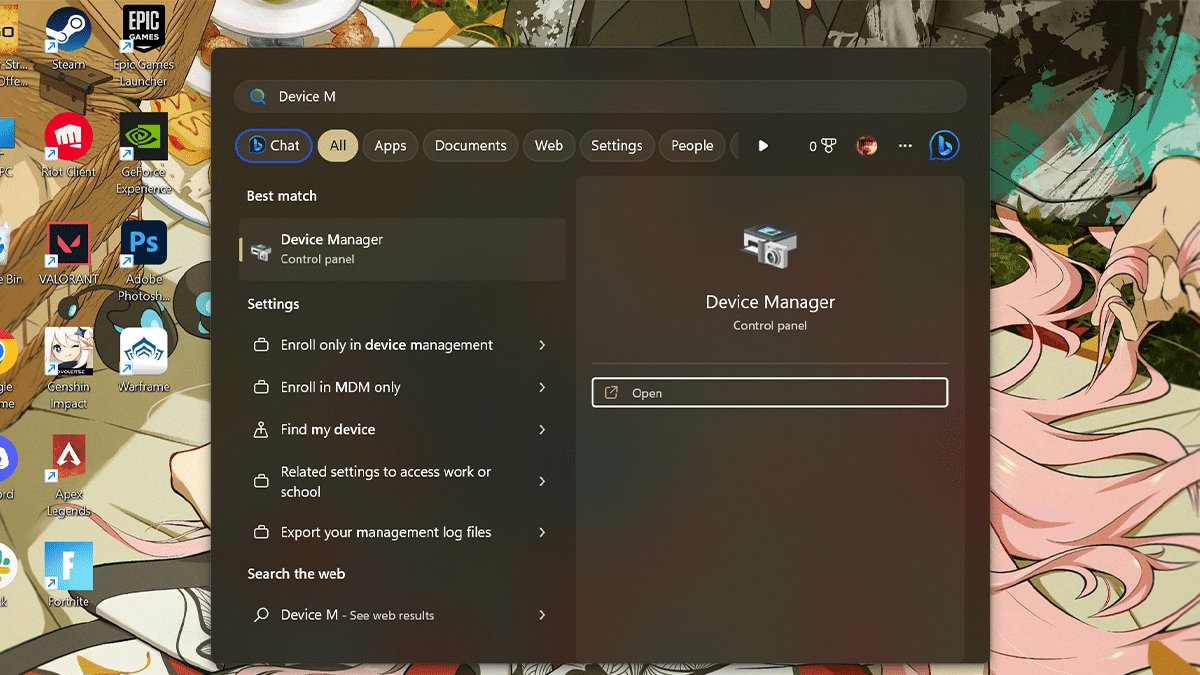Open the three-dot more options menu
This screenshot has height=675, width=1200.
[905, 146]
